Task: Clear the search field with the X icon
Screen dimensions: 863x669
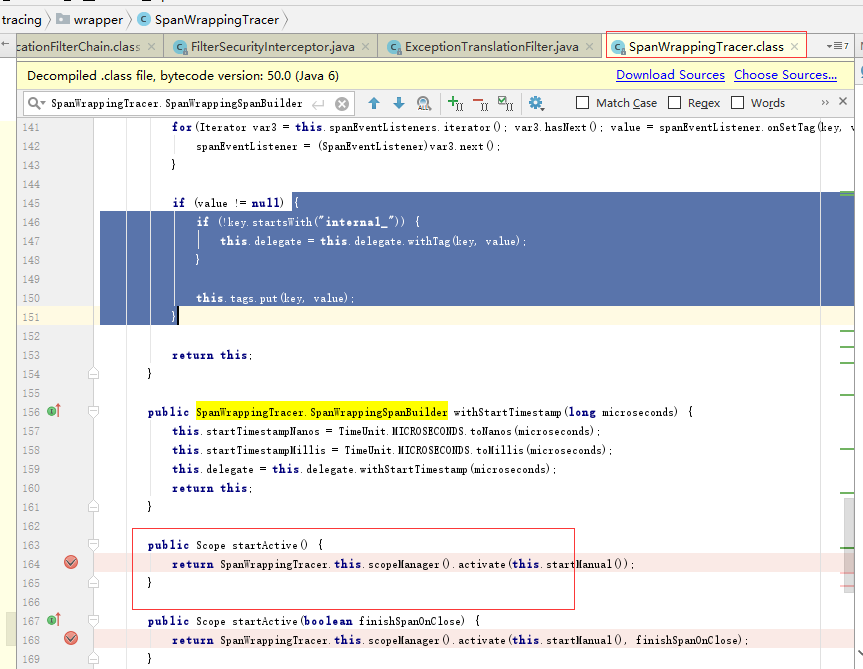Action: [341, 103]
